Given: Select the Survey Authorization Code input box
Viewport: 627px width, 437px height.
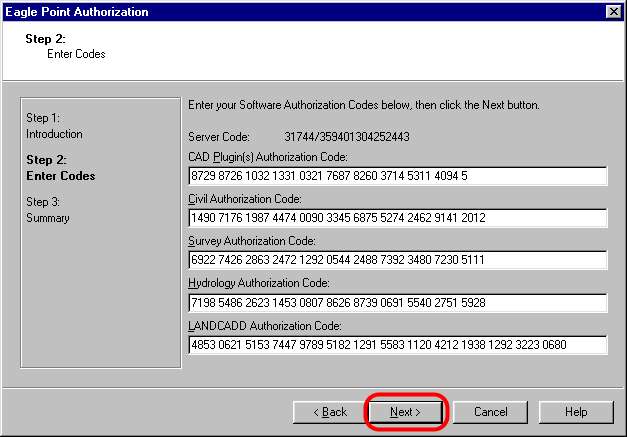Looking at the screenshot, I should click(397, 260).
